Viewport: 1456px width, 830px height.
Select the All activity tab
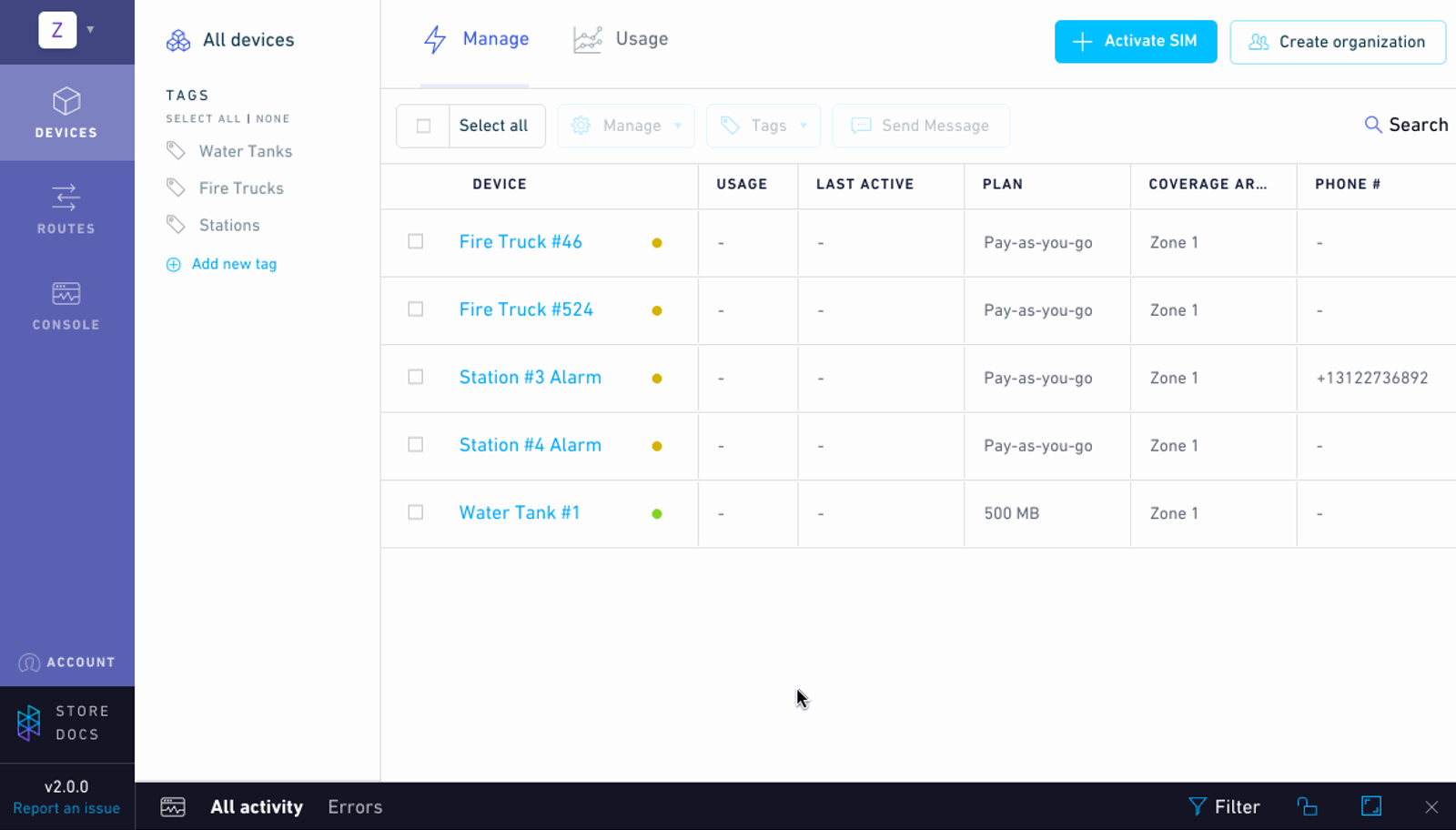(257, 807)
